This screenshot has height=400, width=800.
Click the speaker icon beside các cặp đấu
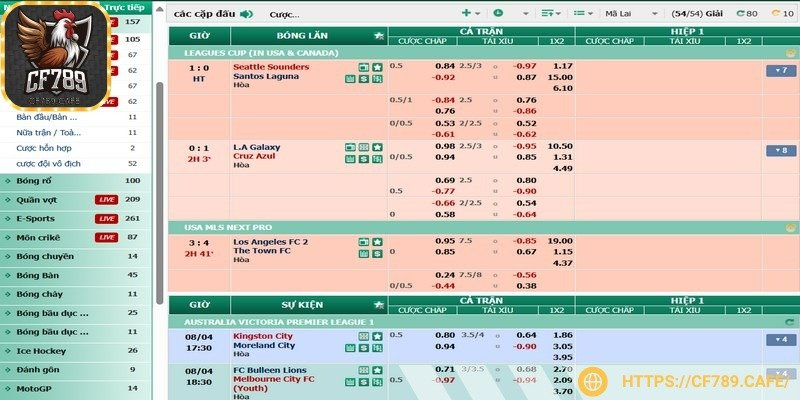[246, 14]
